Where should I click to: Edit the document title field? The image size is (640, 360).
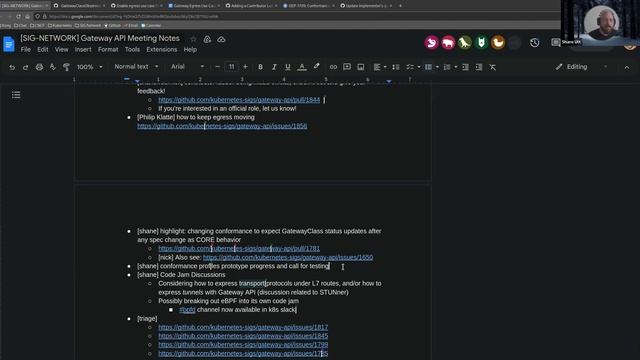tap(100, 38)
